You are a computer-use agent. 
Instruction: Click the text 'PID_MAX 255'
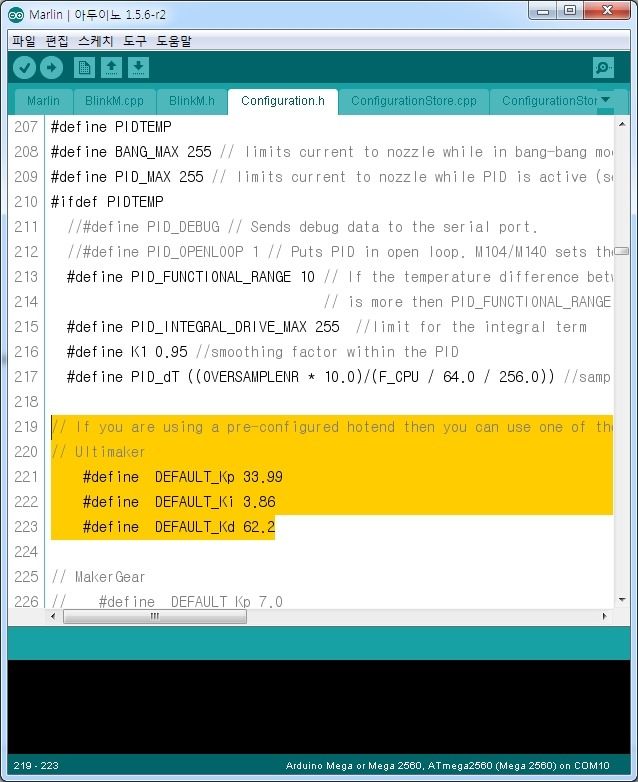pyautogui.click(x=159, y=177)
